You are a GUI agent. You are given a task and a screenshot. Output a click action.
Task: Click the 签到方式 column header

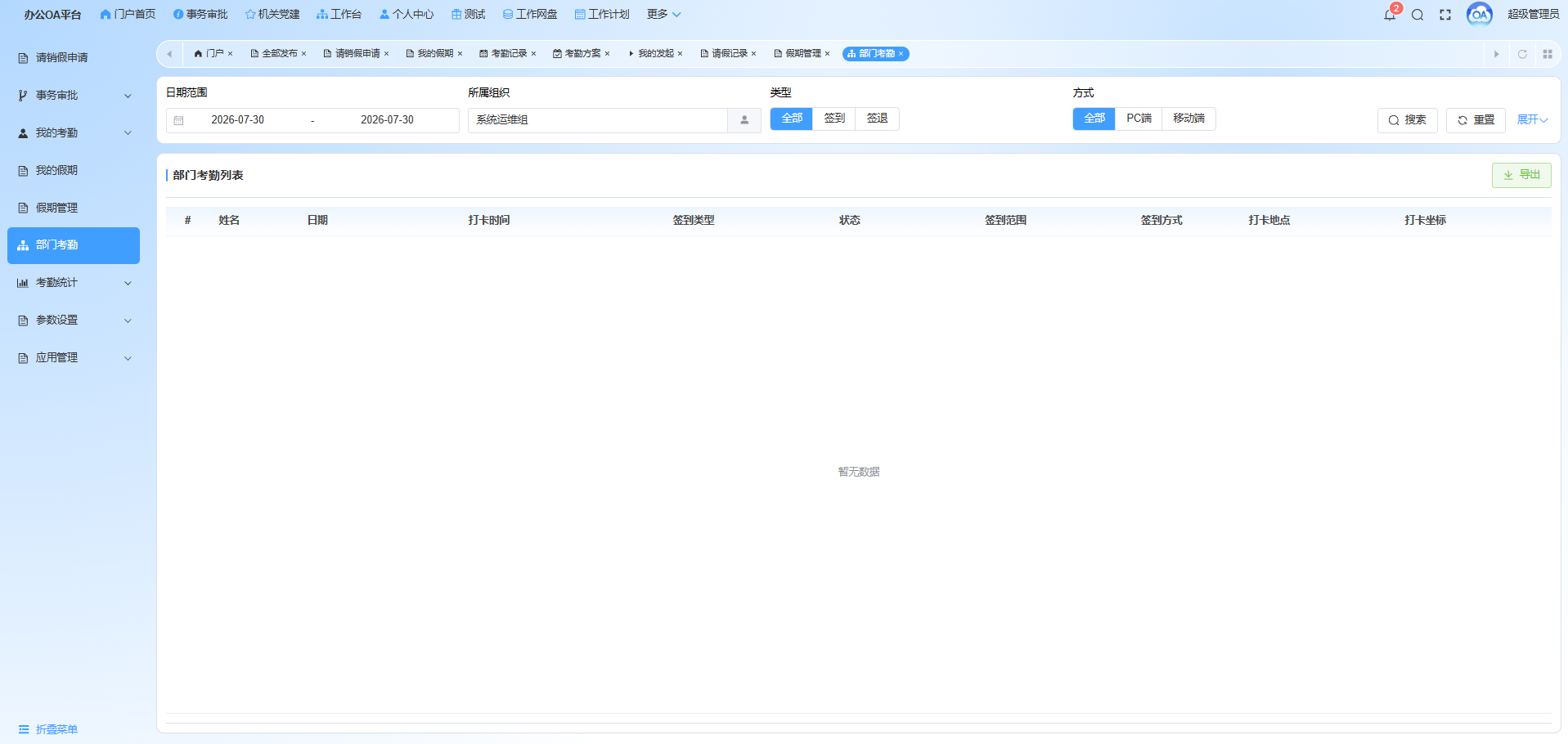pos(1161,221)
